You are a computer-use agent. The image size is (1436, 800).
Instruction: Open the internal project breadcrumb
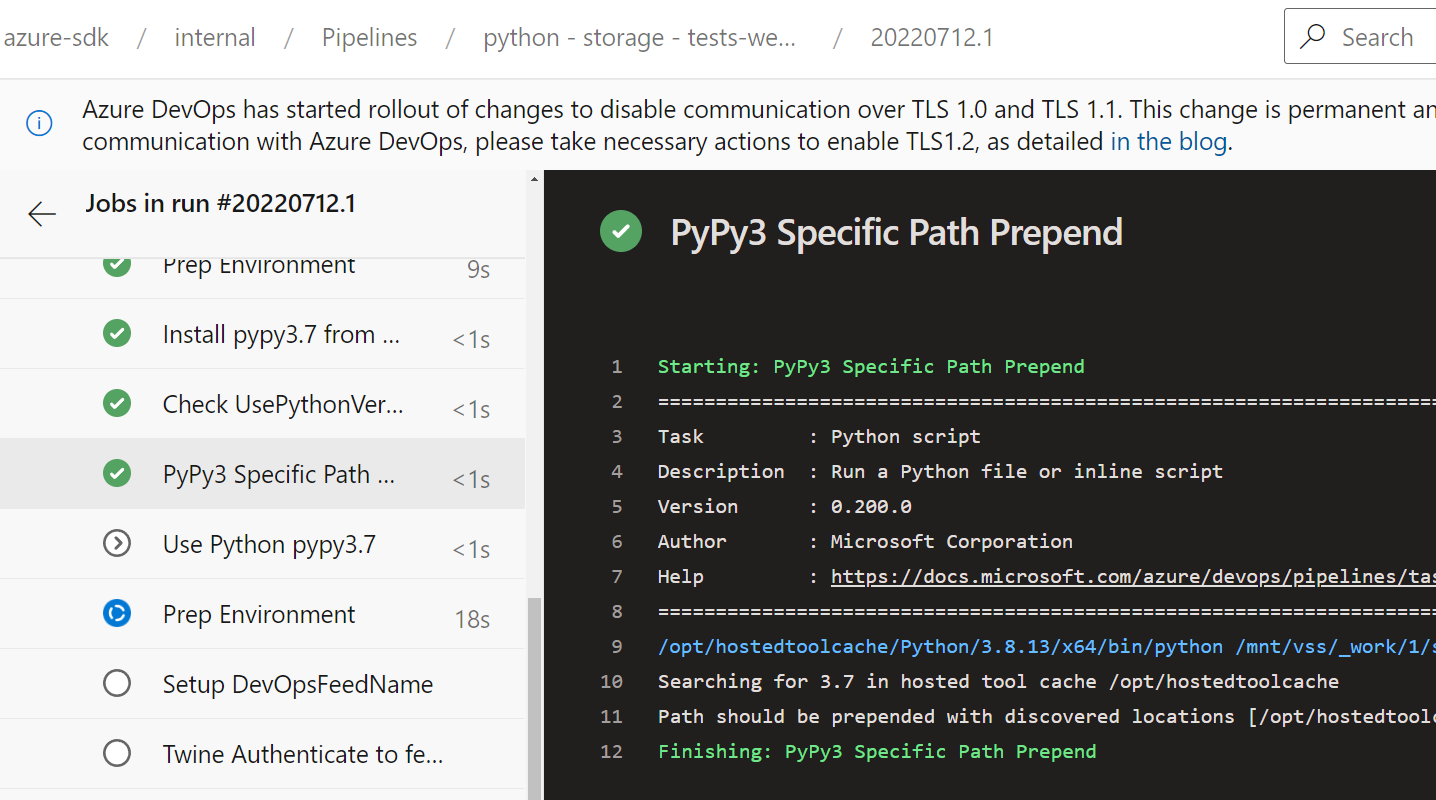click(215, 38)
